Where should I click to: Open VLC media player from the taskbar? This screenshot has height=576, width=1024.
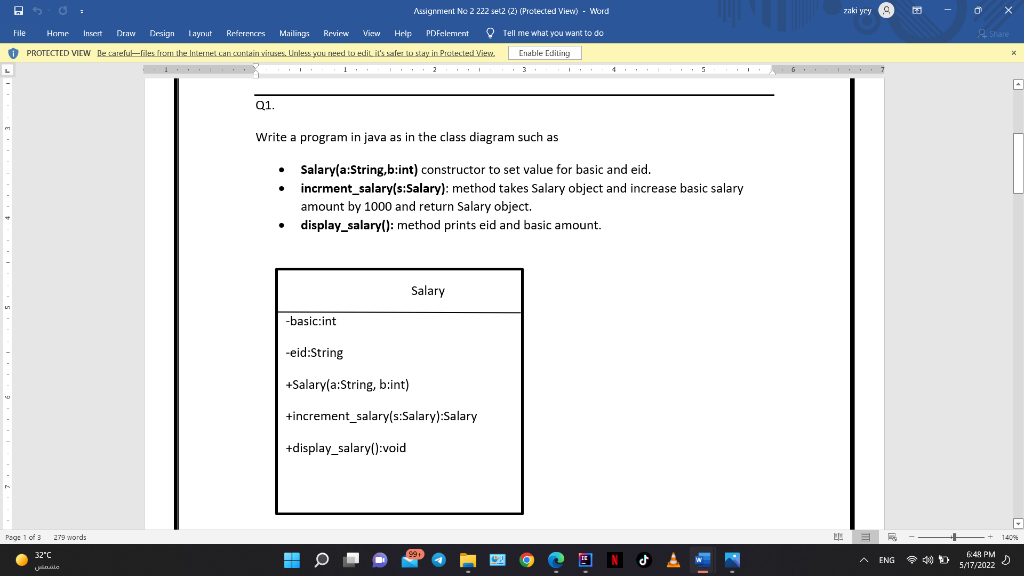click(x=673, y=560)
